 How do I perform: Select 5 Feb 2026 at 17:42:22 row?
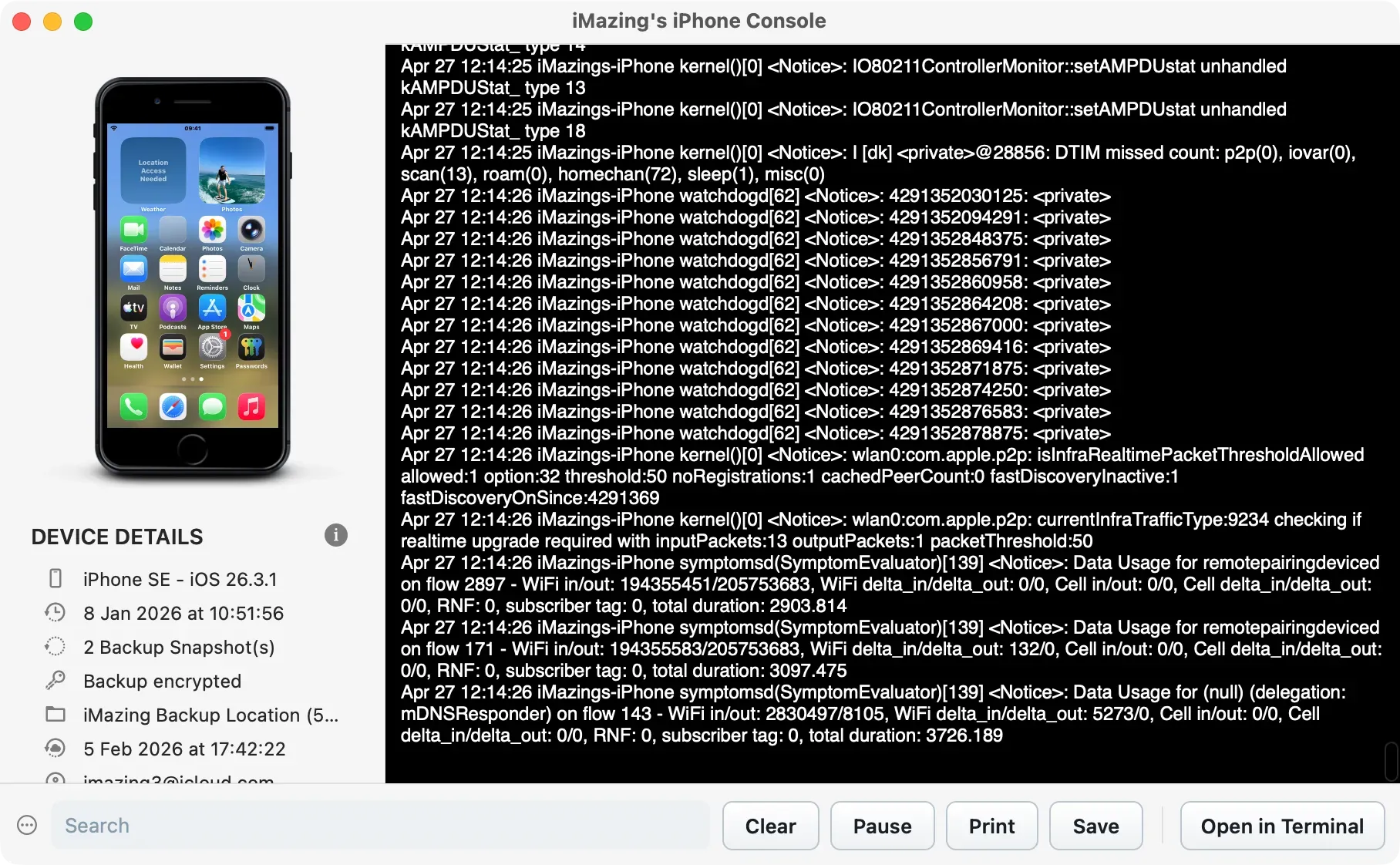[184, 749]
